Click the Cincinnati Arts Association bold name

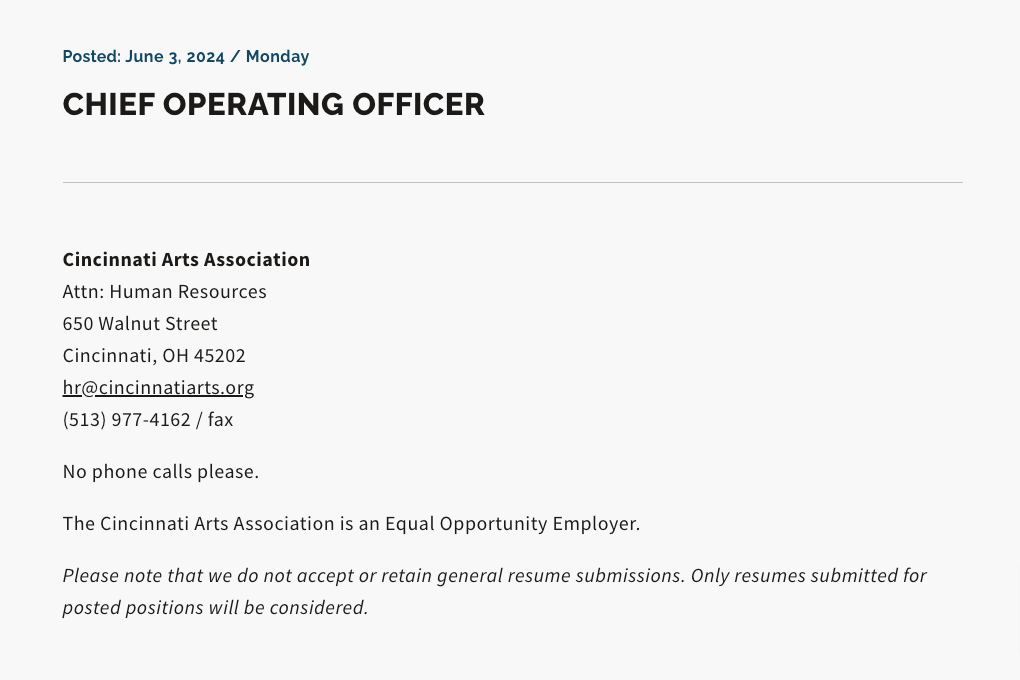tap(186, 259)
